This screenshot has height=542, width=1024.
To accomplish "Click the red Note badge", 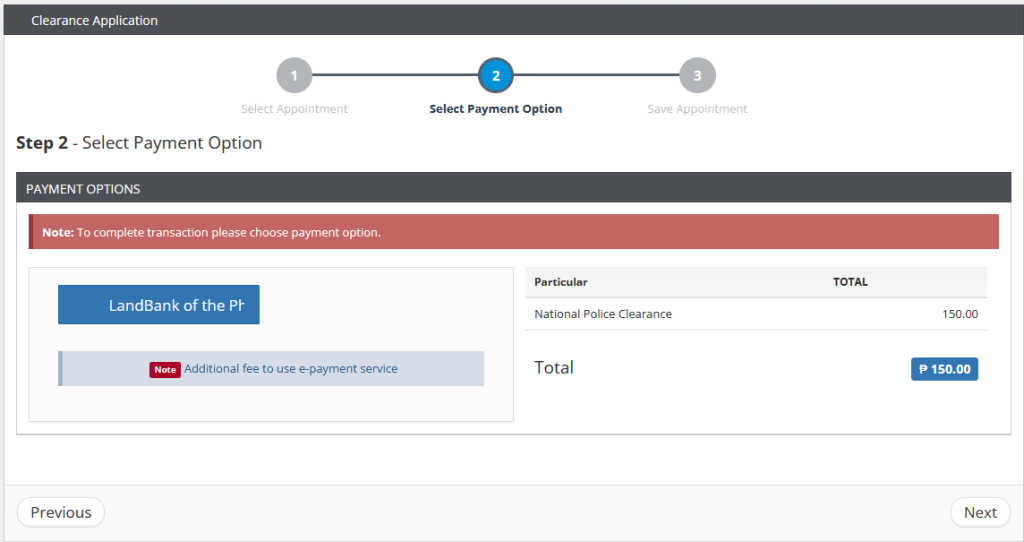I will pyautogui.click(x=165, y=369).
